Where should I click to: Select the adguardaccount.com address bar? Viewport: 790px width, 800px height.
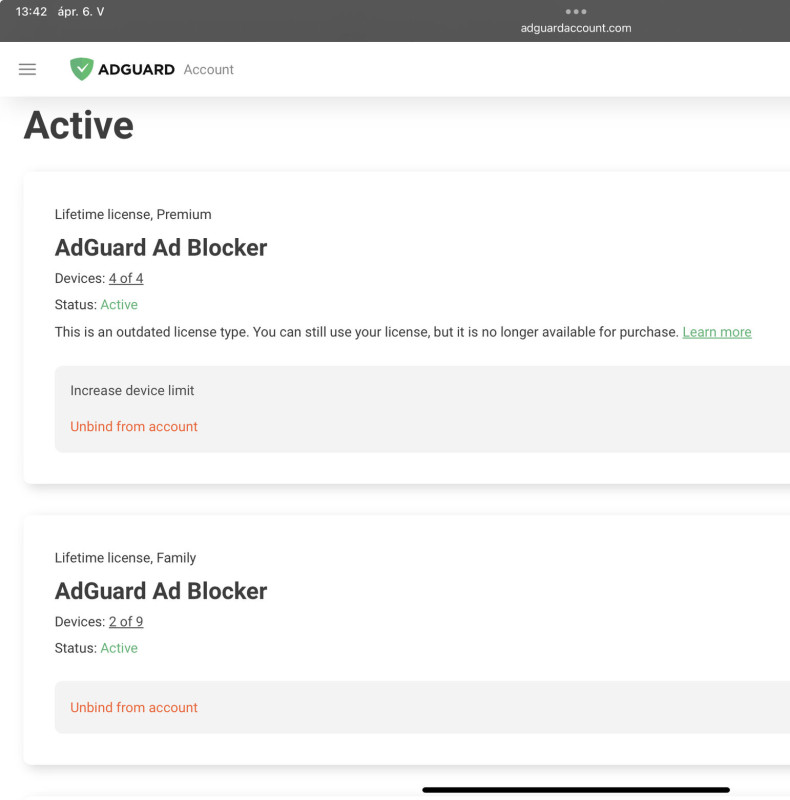point(576,28)
